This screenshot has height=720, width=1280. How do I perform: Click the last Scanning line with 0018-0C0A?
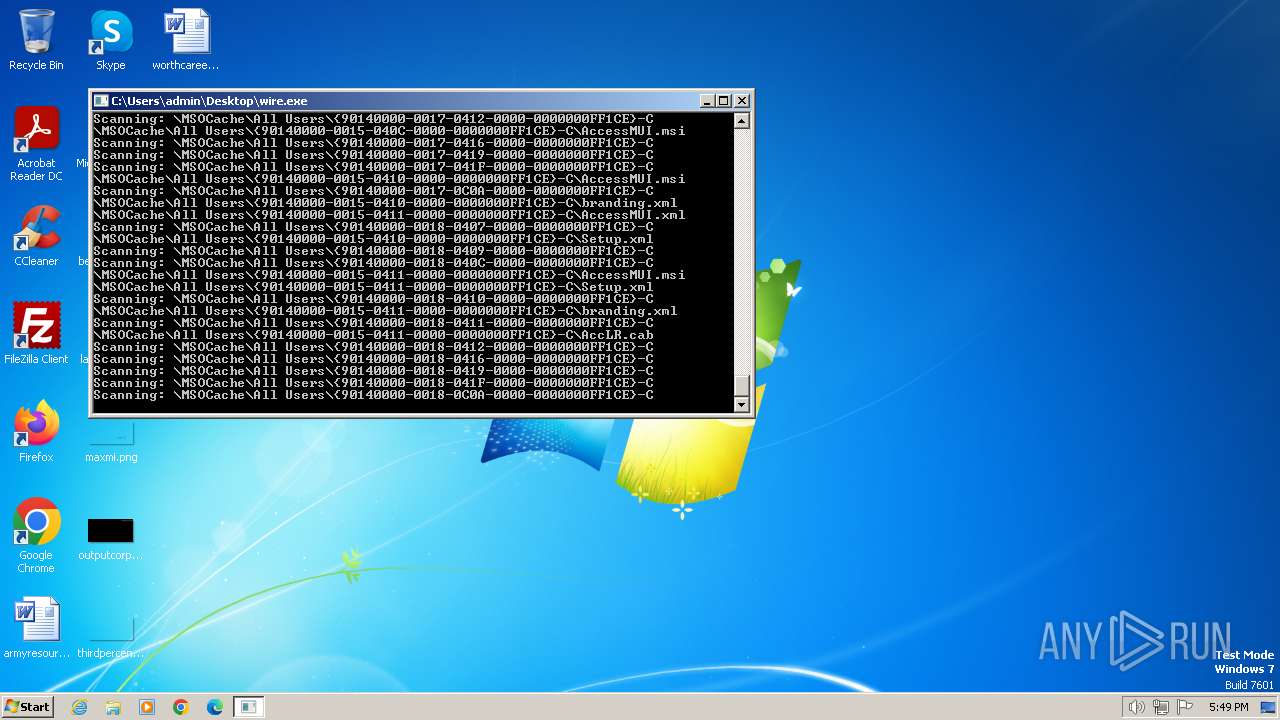point(373,395)
